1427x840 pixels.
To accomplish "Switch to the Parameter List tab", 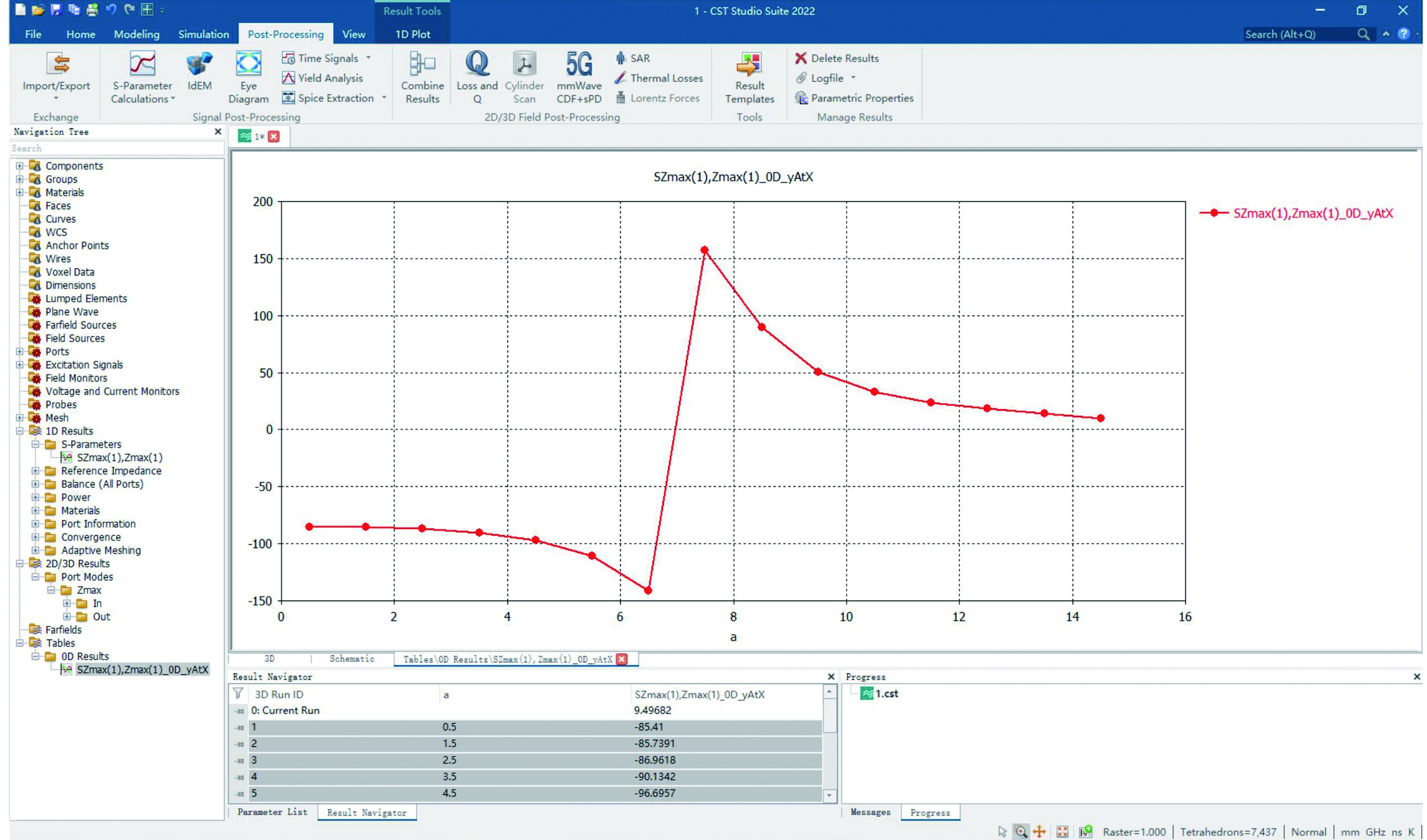I will 272,812.
